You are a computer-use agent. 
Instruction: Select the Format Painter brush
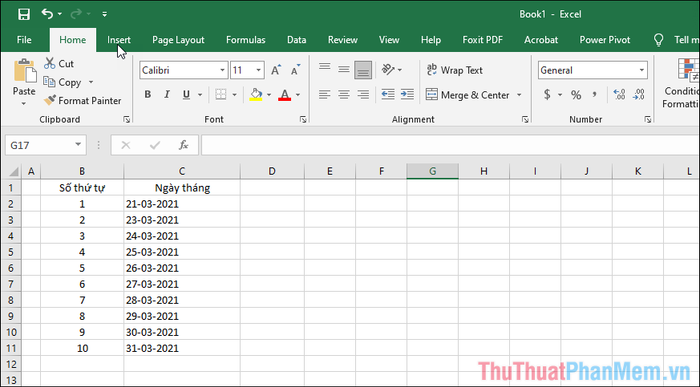point(50,100)
